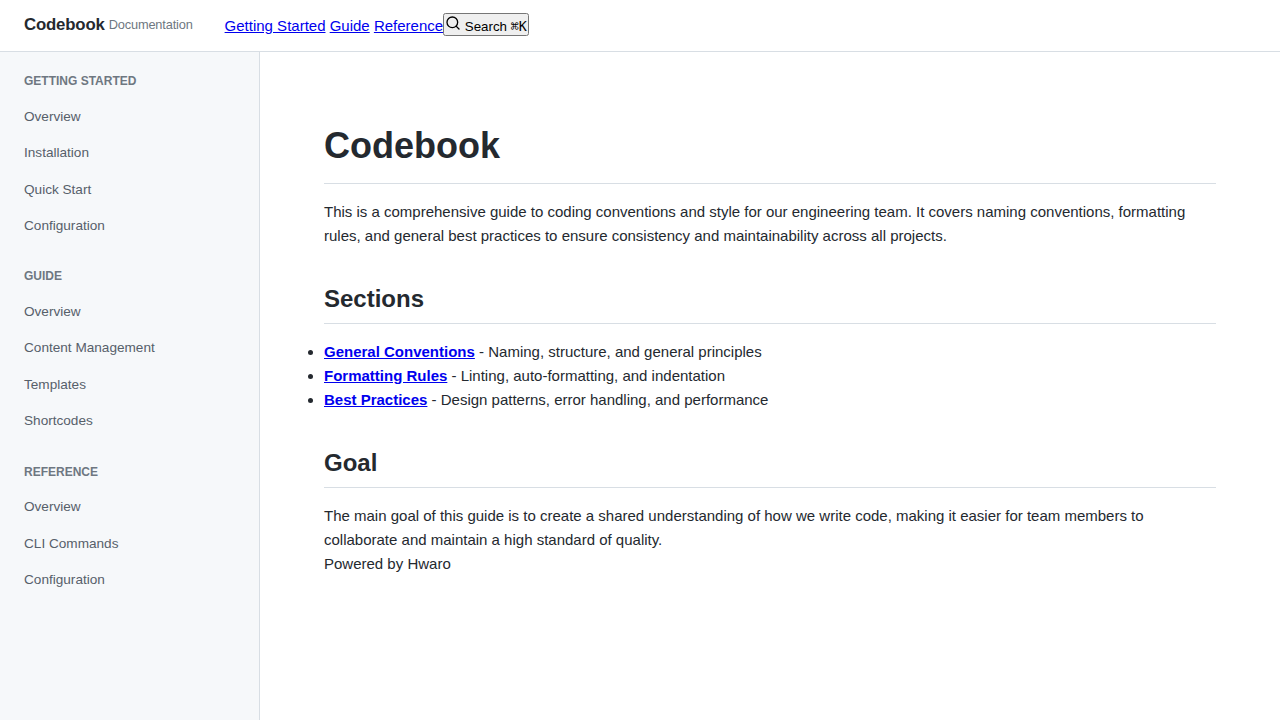
Task: Open the Shortcodes page
Action: (x=58, y=420)
